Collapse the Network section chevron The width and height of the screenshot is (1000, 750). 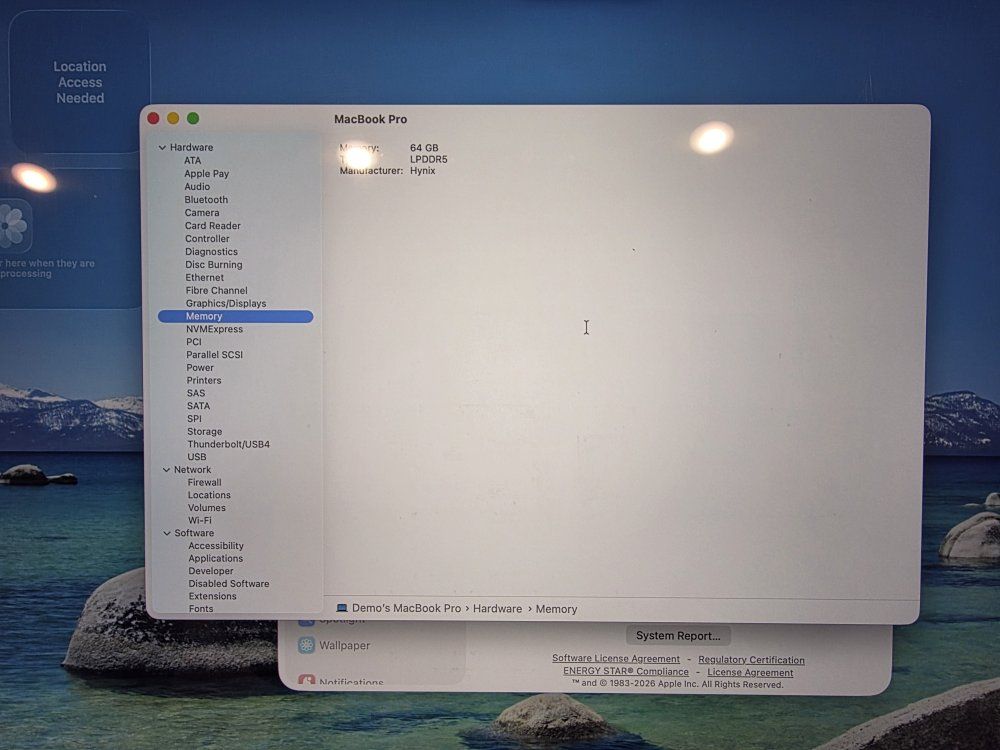pyautogui.click(x=165, y=470)
